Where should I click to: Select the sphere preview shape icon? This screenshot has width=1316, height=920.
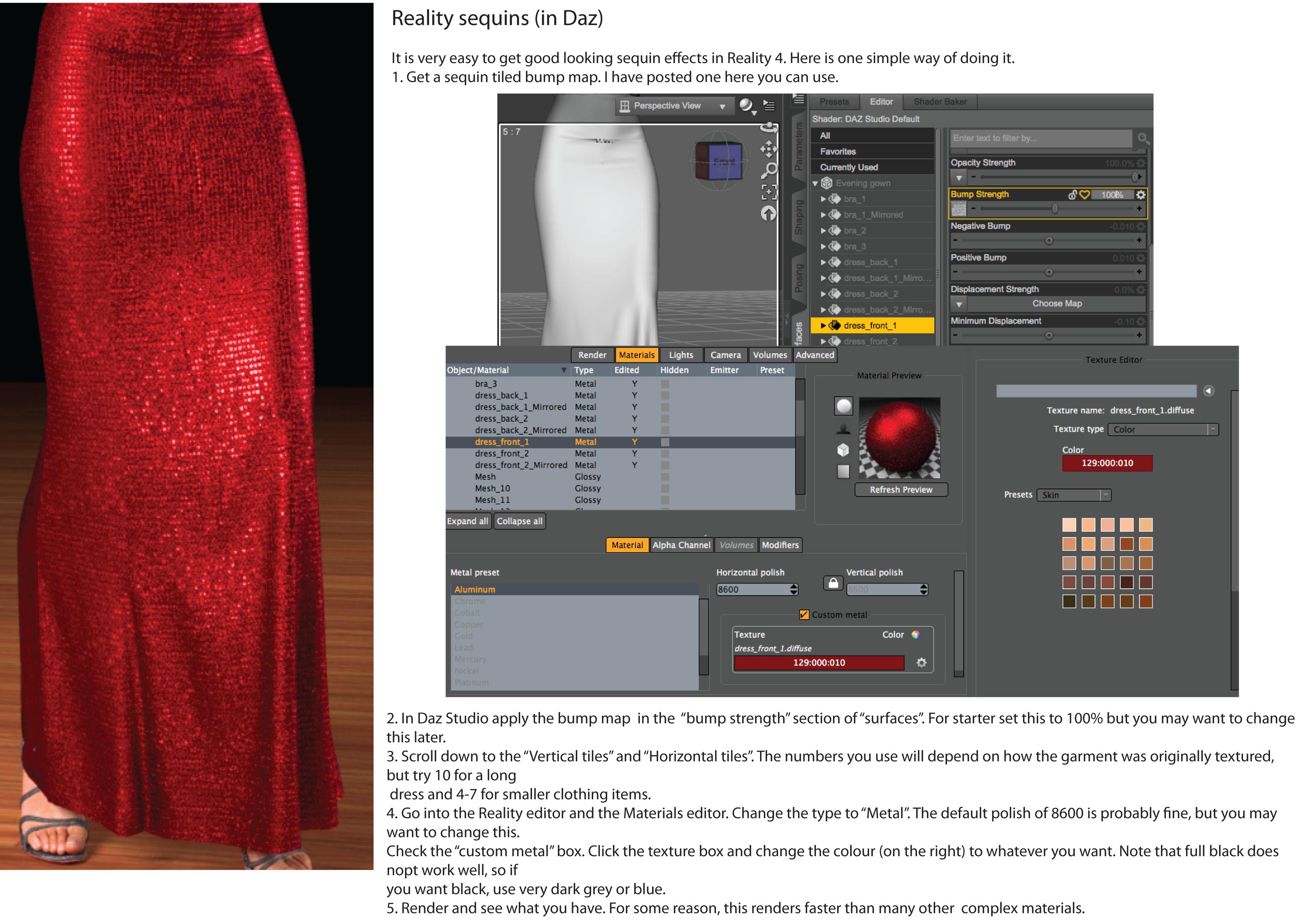843,406
